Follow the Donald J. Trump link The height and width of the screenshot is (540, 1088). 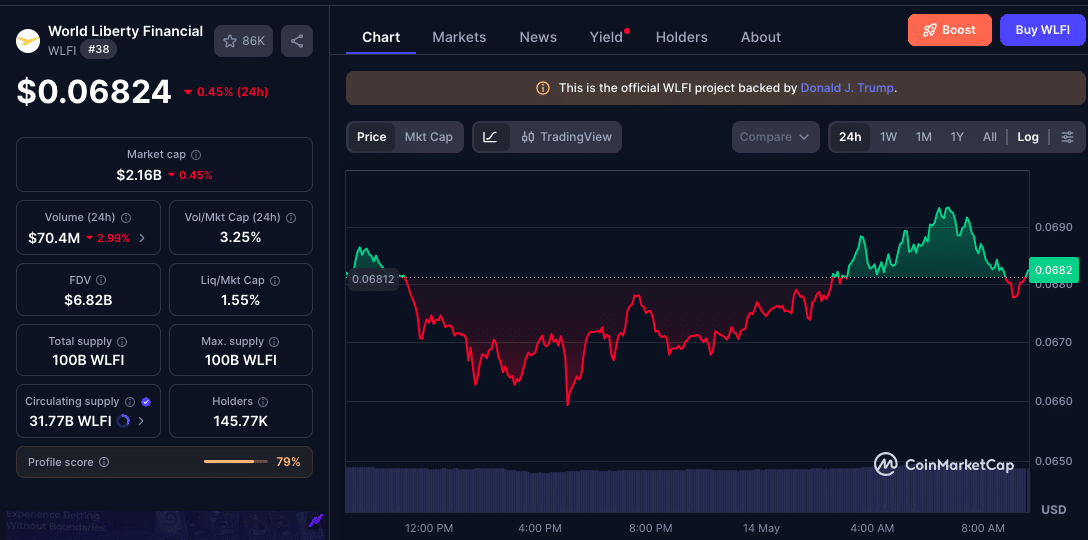click(x=847, y=88)
